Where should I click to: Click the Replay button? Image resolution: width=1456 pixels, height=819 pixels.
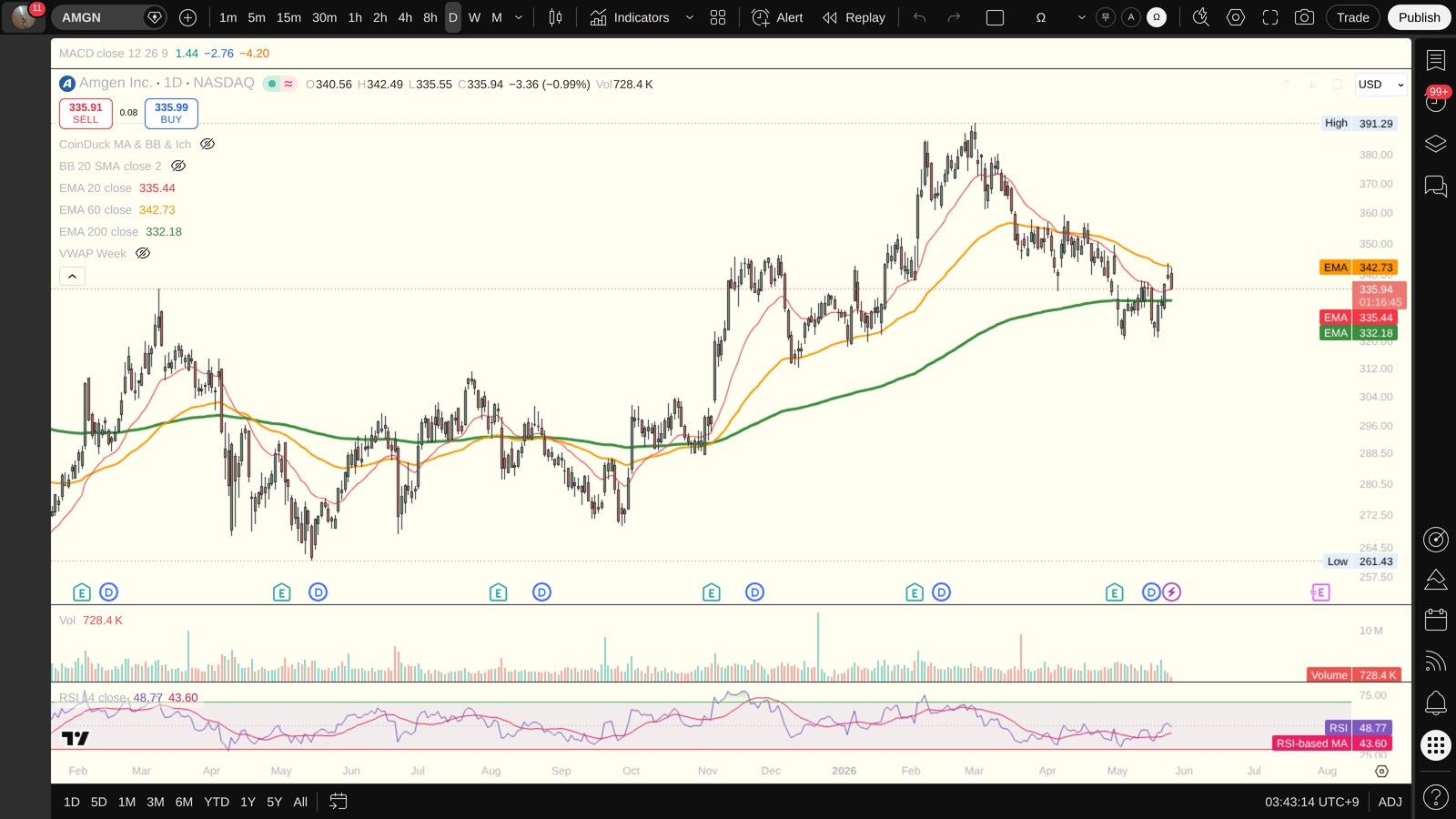click(854, 17)
